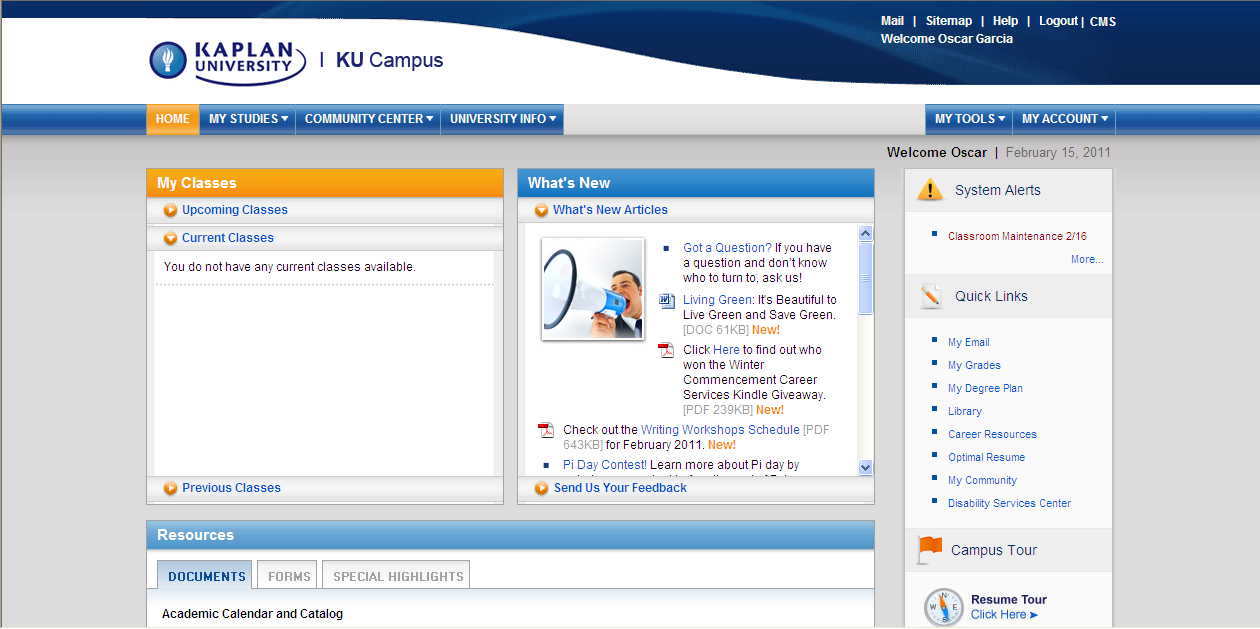Click the 'Resume Tour' label text
Screen dimensions: 1260x629
coord(1009,600)
